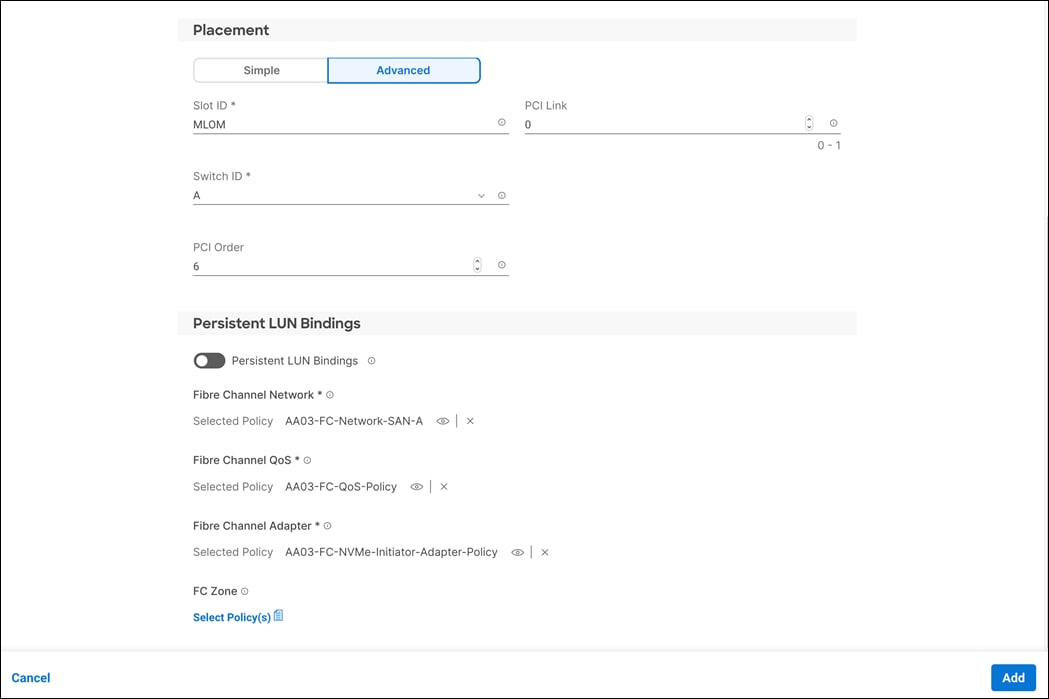View the AA03-FC-QoS-Policy details
This screenshot has width=1049, height=699.
[x=417, y=486]
